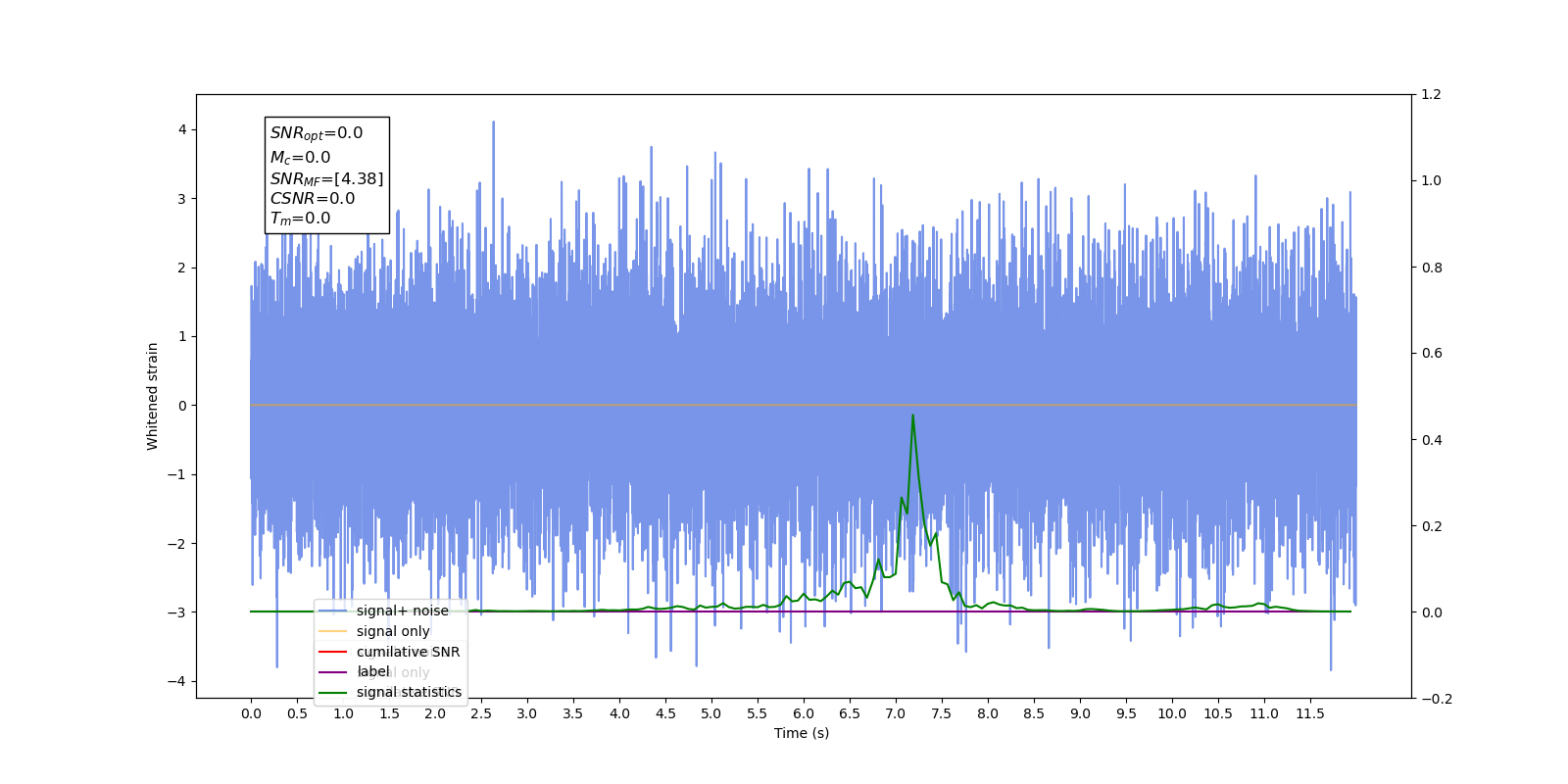Click right y-axis tick label 0.8
Screen dimensions: 1568x784
[1432, 268]
